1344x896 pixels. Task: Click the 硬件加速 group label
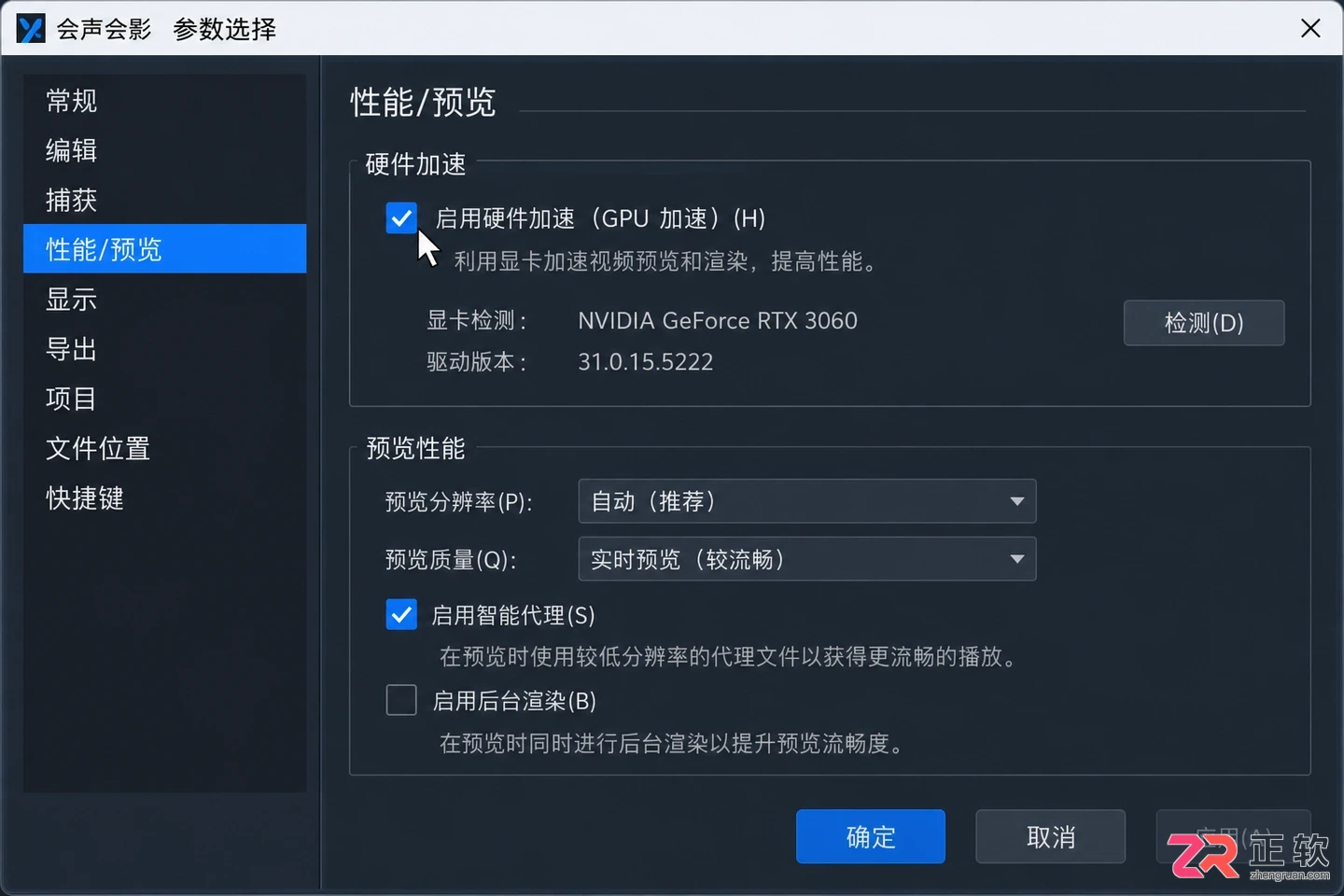click(415, 164)
